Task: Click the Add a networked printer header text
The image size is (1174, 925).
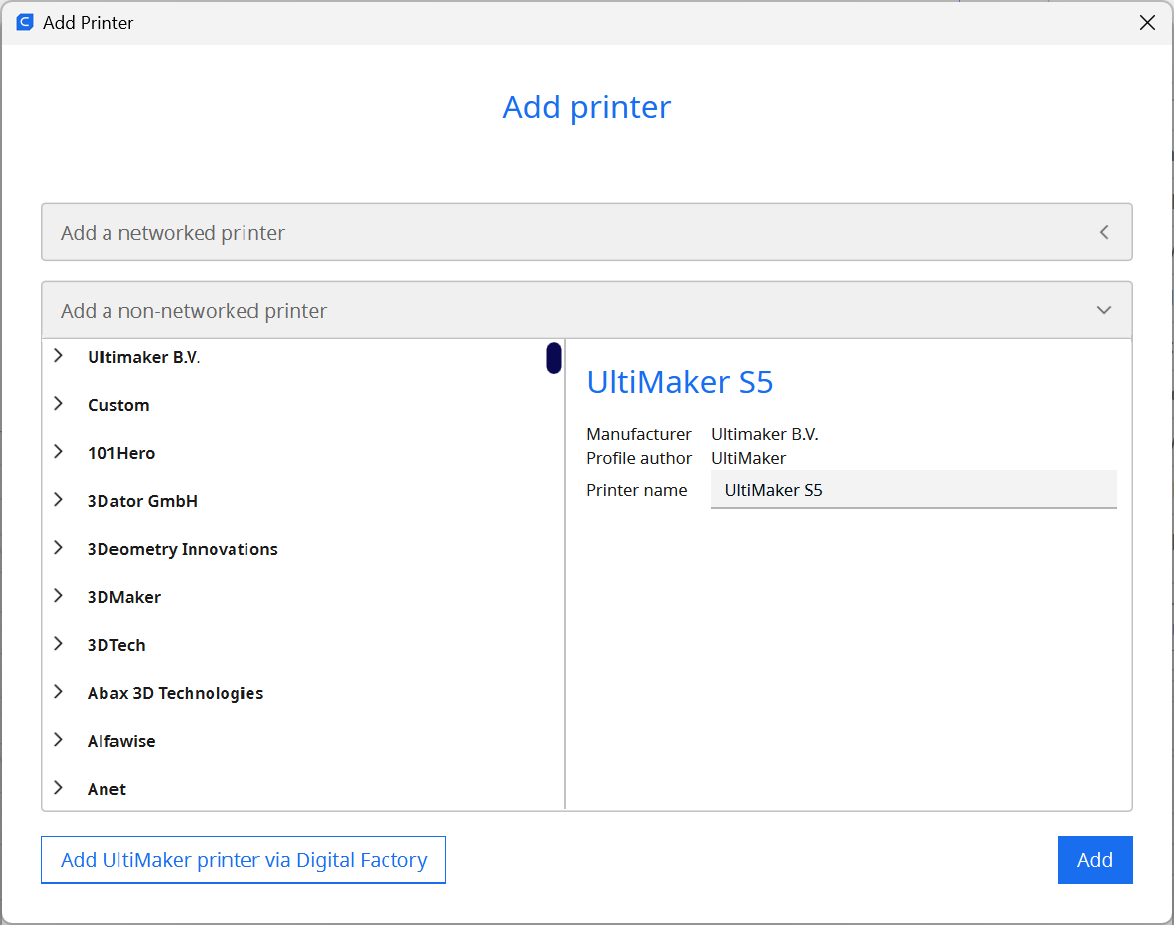Action: pos(173,233)
